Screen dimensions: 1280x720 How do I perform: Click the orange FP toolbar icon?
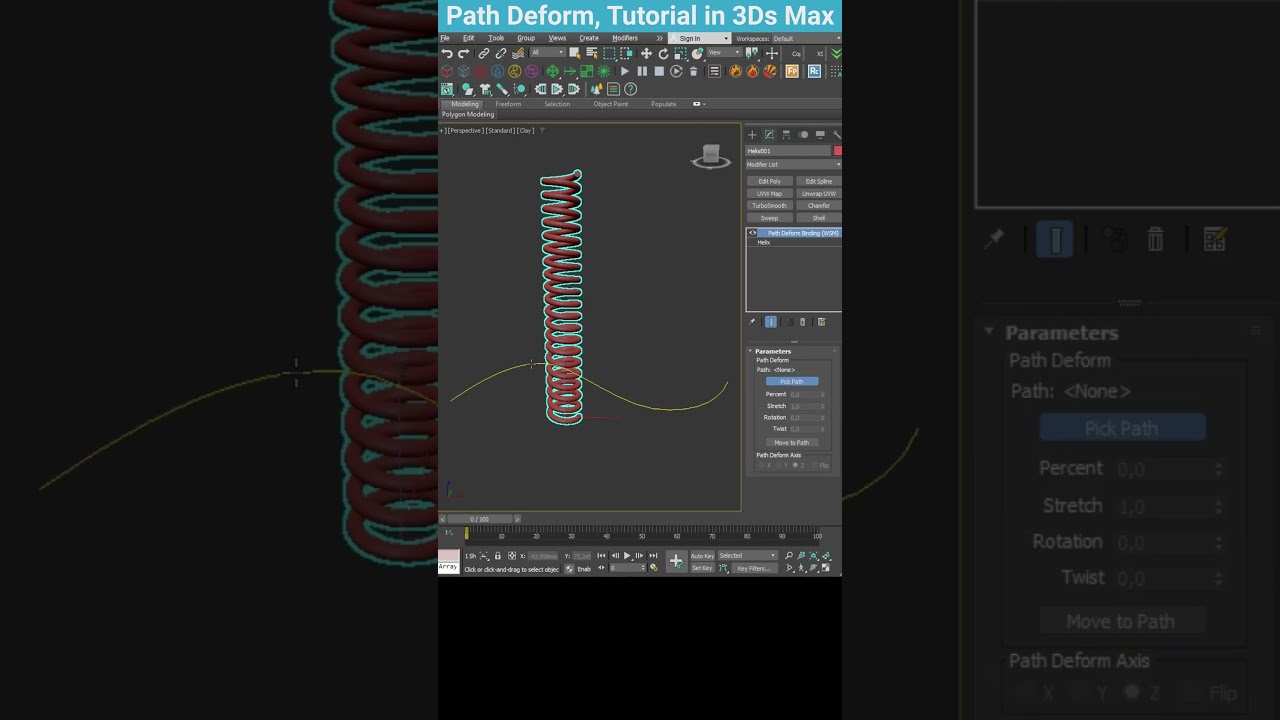point(792,71)
